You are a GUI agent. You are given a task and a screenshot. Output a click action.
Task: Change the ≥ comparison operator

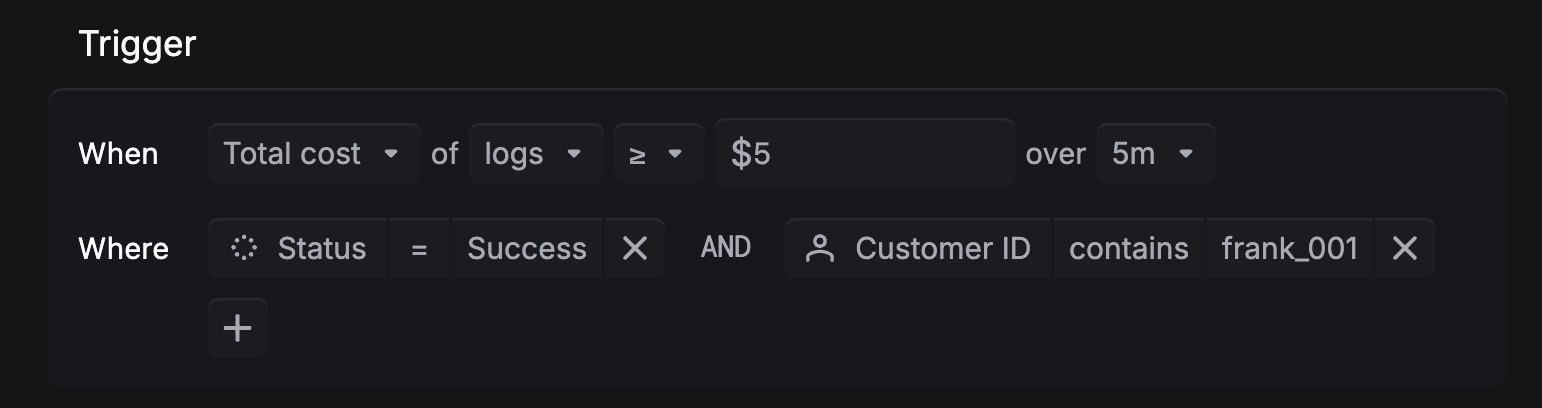[x=658, y=153]
